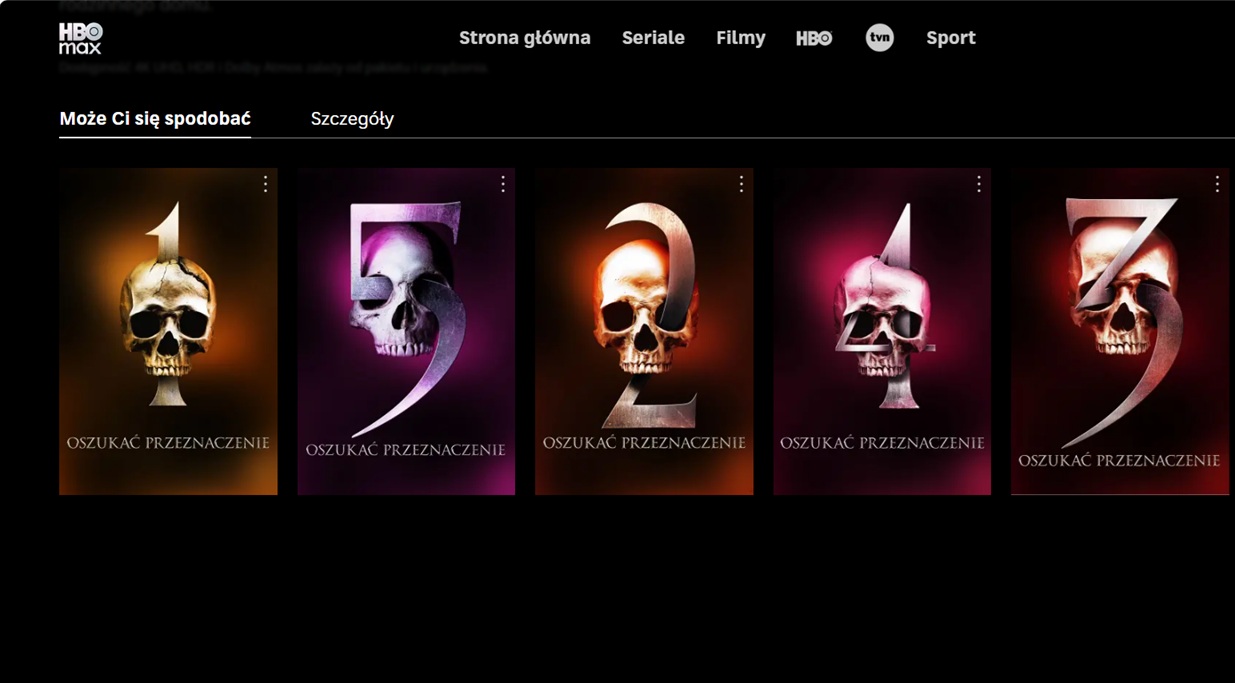This screenshot has width=1235, height=683.
Task: Open options menu for Oszukać przeznaczenie 1
Action: tap(265, 184)
